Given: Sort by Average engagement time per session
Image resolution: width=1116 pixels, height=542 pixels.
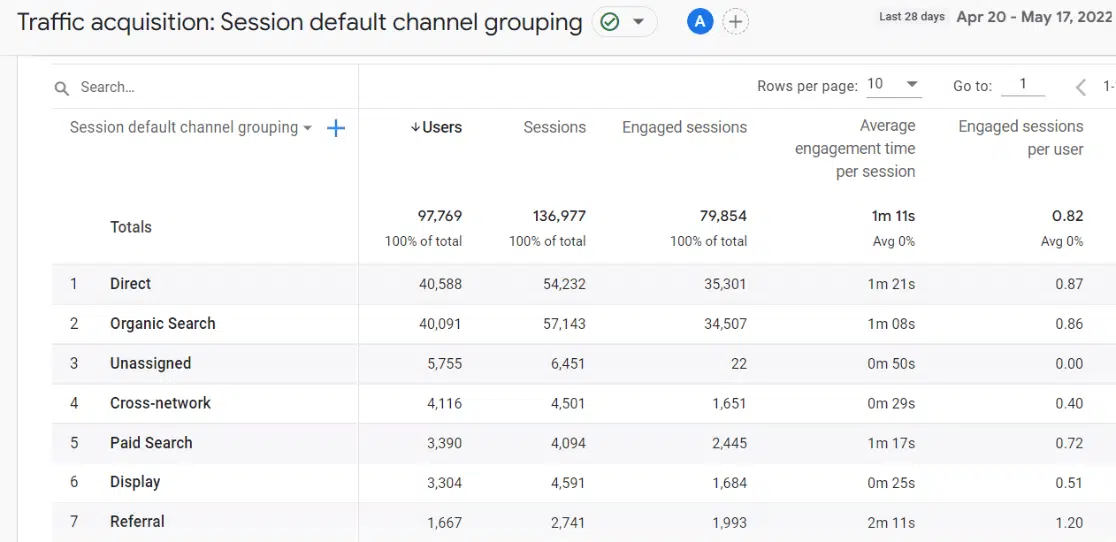Looking at the screenshot, I should [855, 149].
